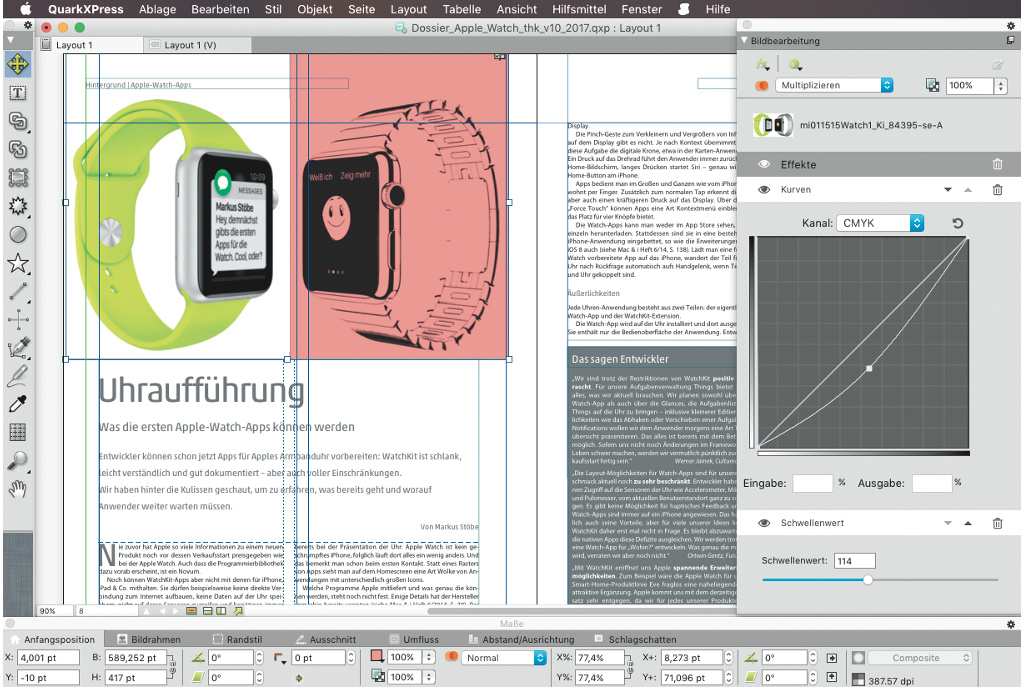The width and height of the screenshot is (1024, 687).
Task: Click the Eingabe percentage input field
Action: click(812, 483)
